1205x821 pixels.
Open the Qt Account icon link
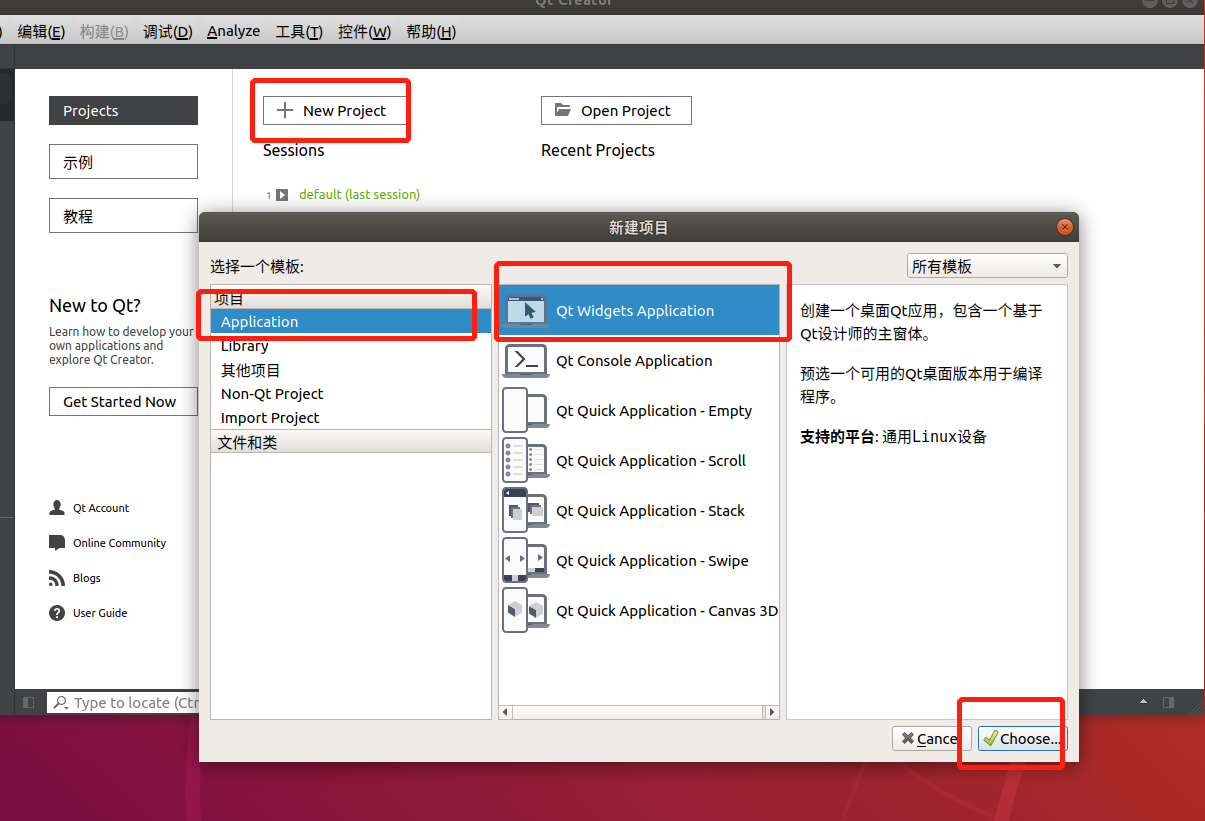click(57, 508)
